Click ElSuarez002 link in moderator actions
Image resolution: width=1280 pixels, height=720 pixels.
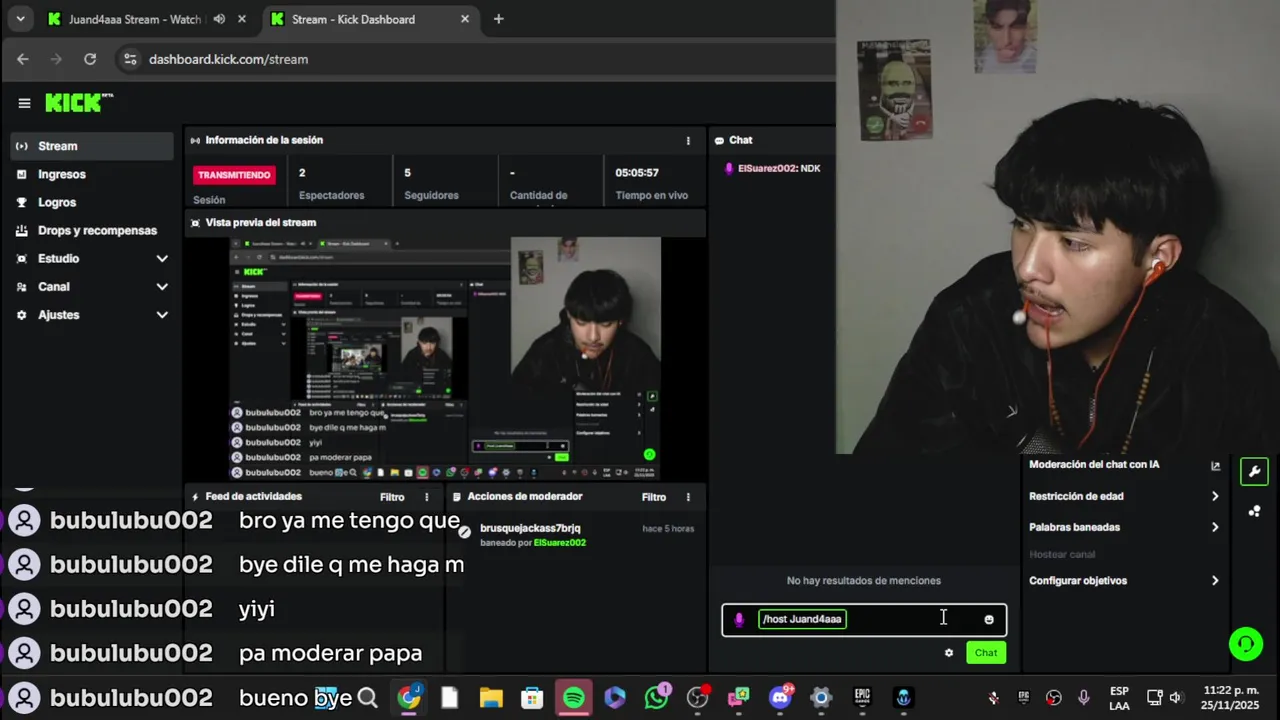tap(560, 543)
